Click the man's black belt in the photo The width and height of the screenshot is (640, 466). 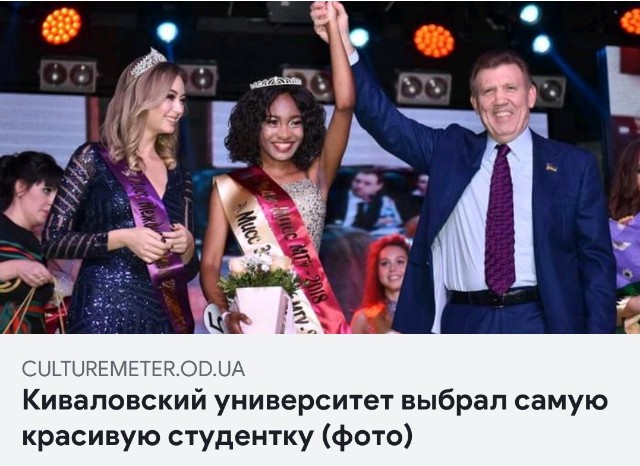[x=493, y=297]
